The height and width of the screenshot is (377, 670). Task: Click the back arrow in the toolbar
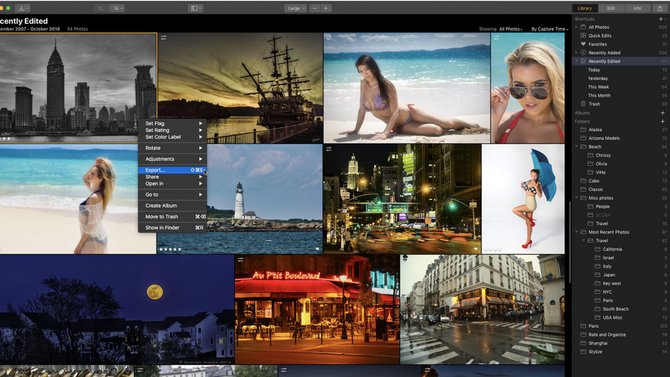point(100,8)
